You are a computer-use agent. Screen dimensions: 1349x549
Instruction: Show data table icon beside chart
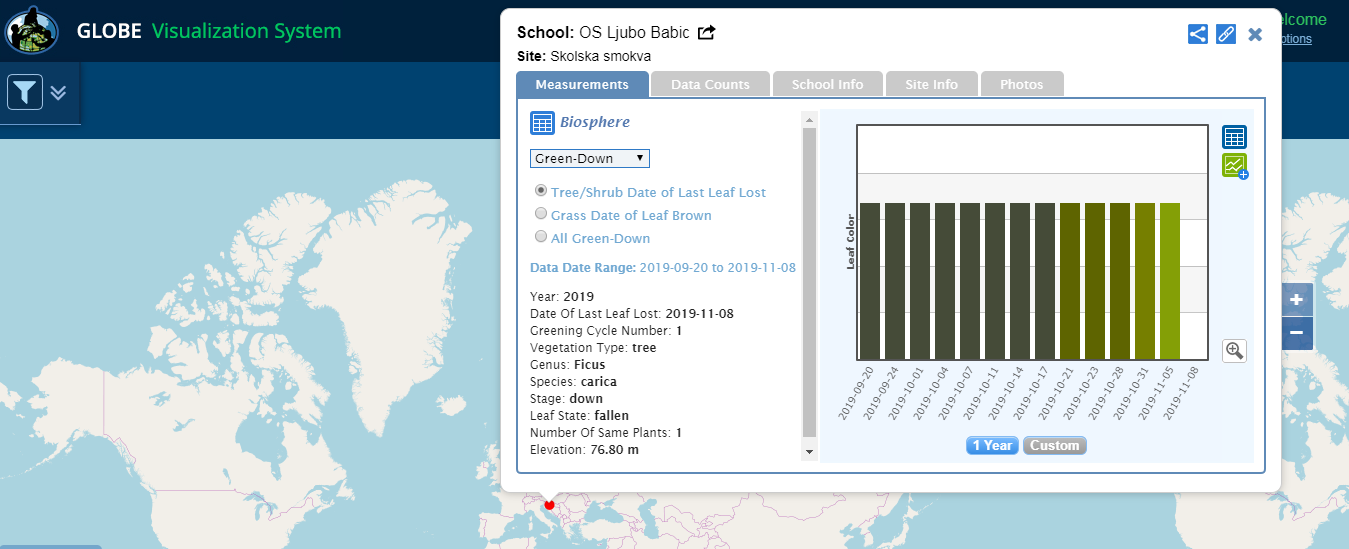pyautogui.click(x=1234, y=137)
